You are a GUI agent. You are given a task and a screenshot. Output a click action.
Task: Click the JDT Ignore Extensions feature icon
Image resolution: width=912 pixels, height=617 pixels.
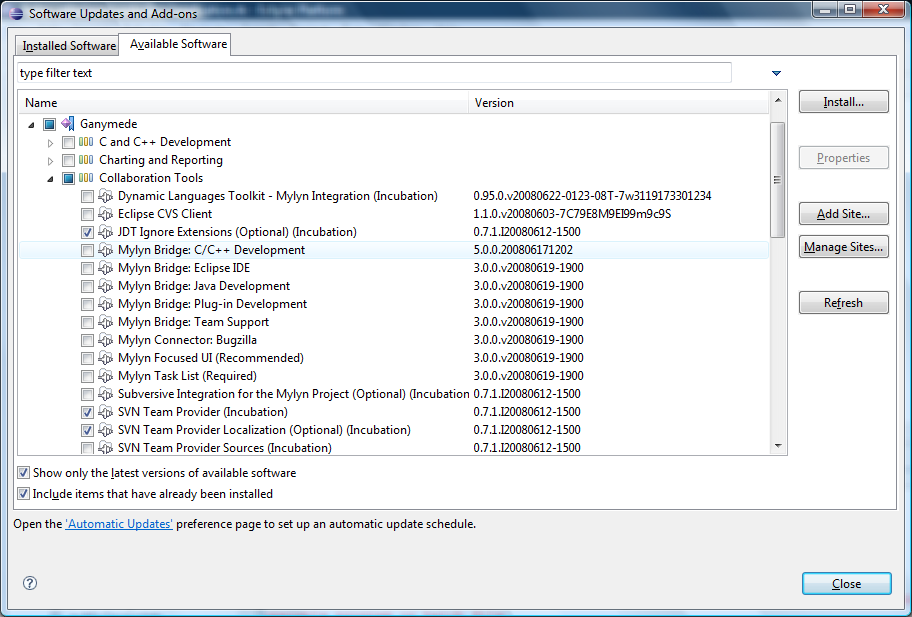tap(105, 232)
